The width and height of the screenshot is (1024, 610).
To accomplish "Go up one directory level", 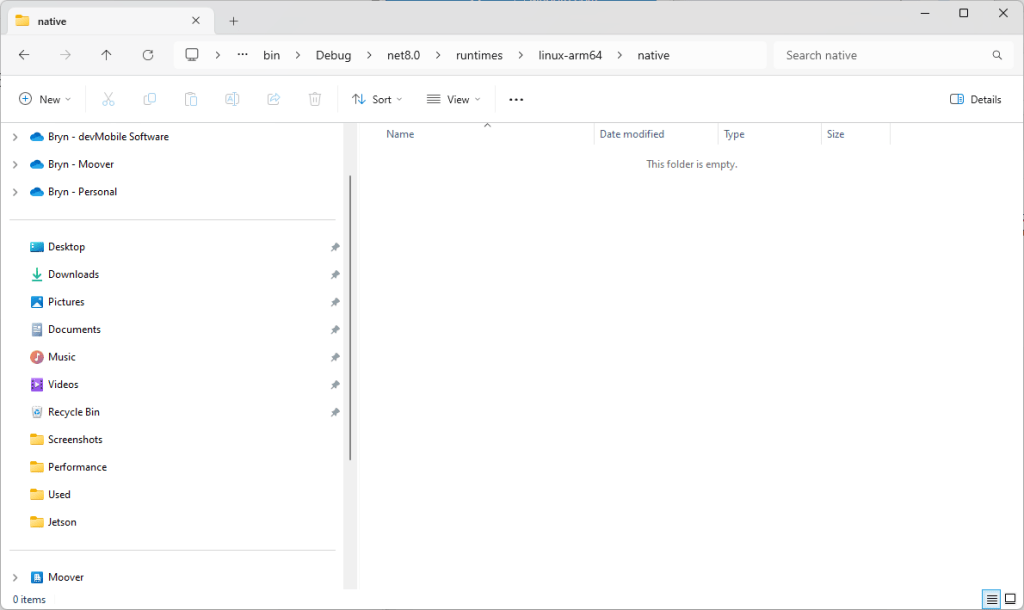I will pos(107,55).
